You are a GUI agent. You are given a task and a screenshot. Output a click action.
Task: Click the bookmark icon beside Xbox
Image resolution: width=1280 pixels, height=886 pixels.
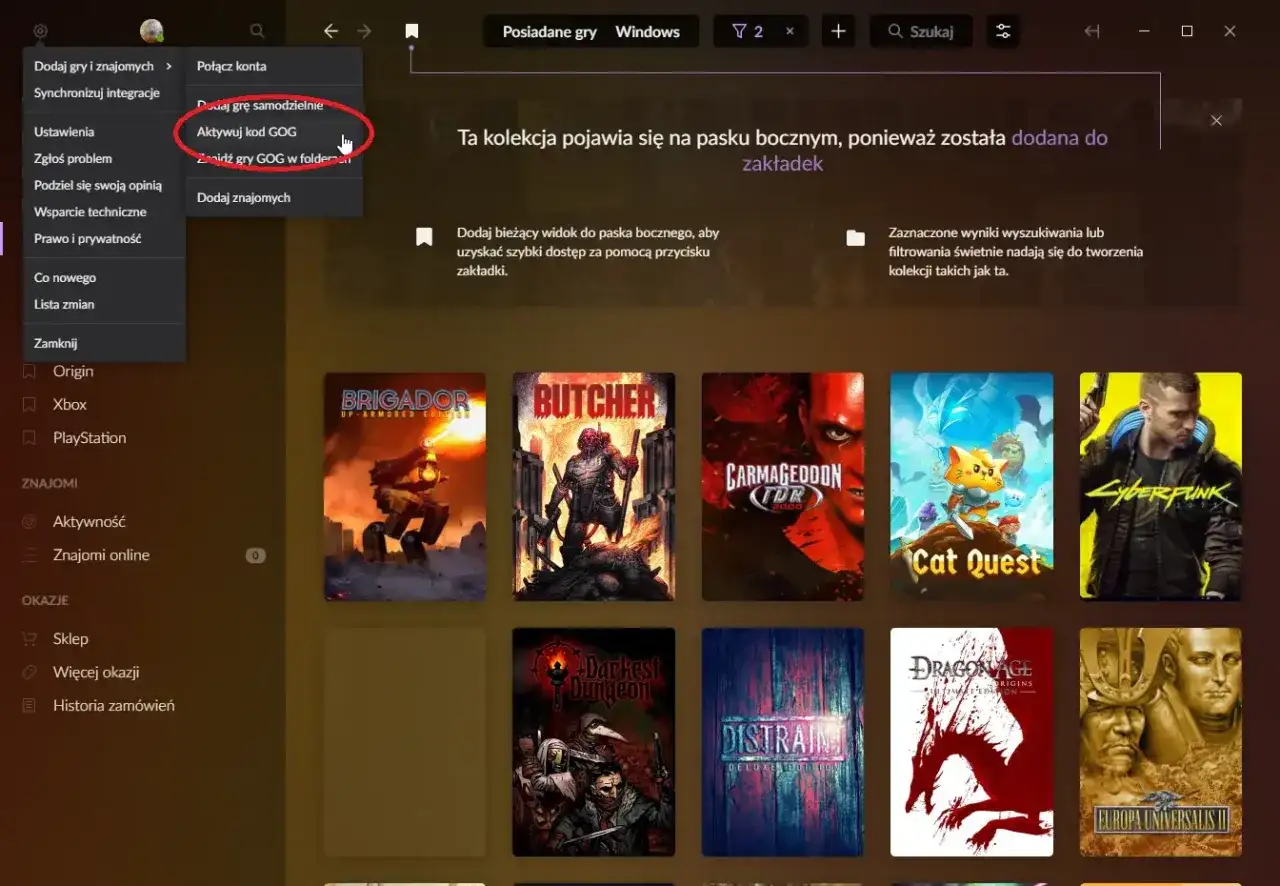coord(30,404)
